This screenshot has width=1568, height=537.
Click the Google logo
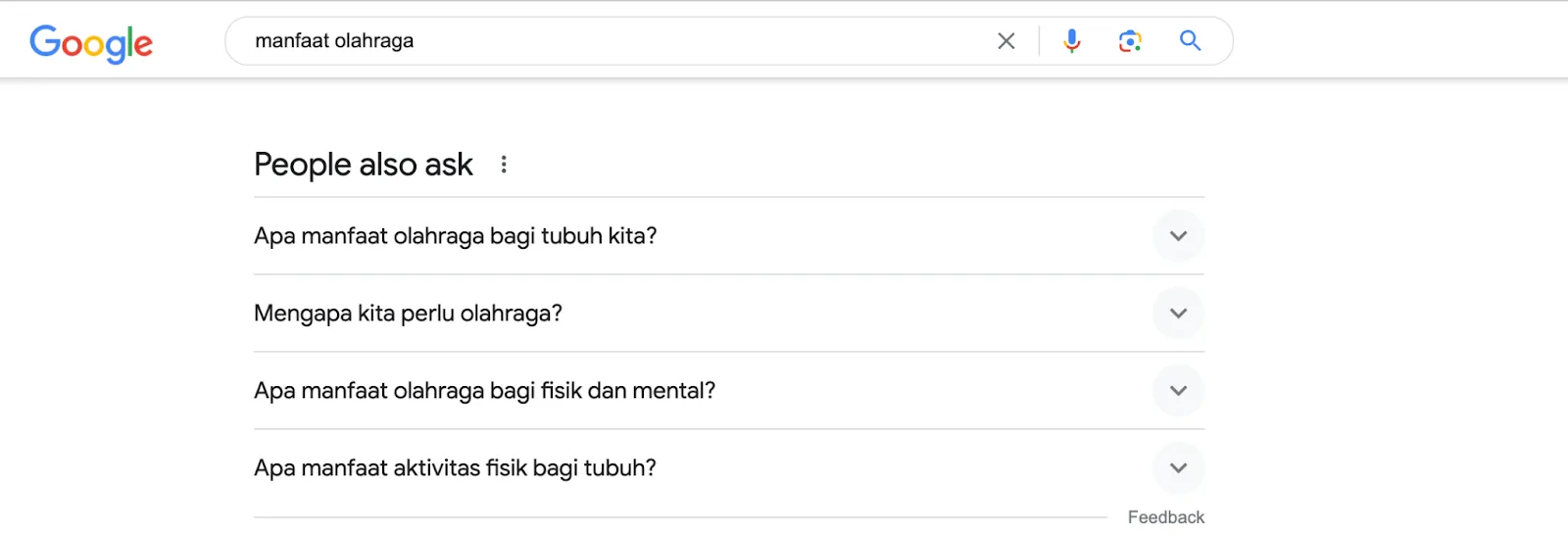91,43
